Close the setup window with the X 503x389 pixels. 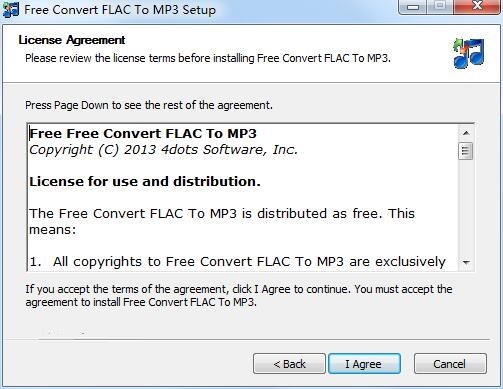(x=477, y=7)
